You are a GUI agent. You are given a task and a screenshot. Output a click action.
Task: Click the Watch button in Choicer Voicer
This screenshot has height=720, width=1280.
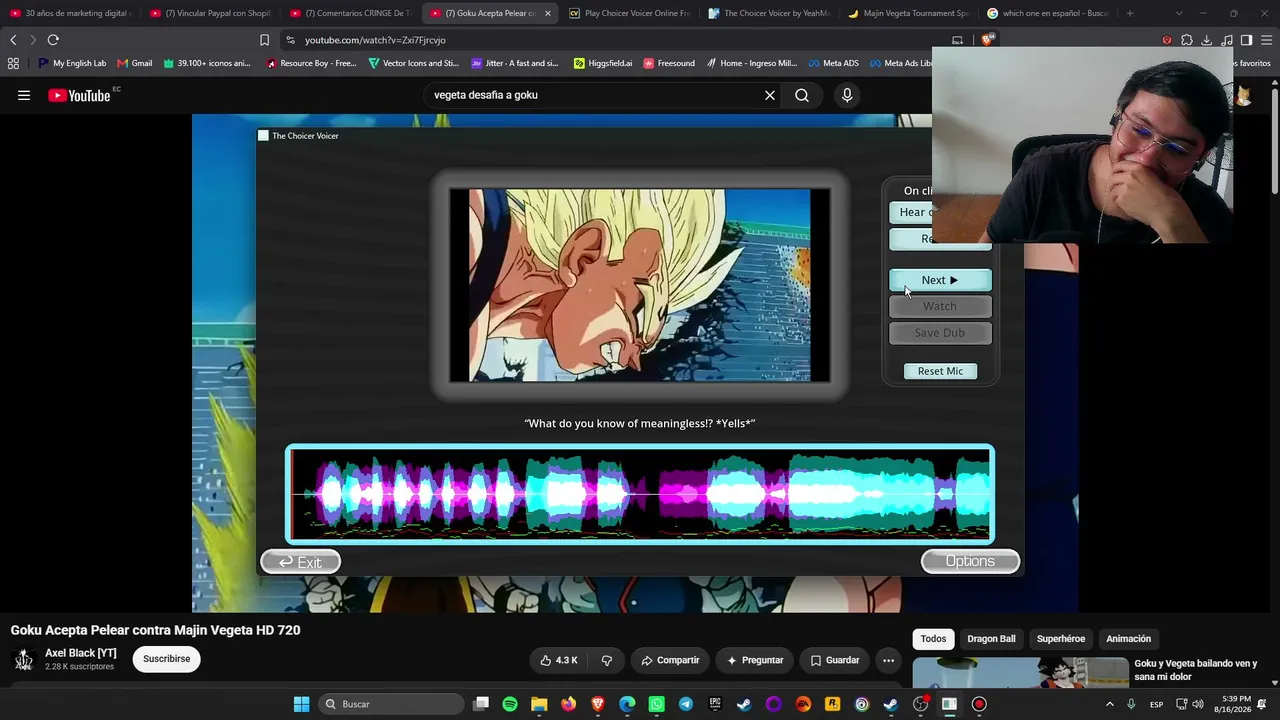(940, 306)
